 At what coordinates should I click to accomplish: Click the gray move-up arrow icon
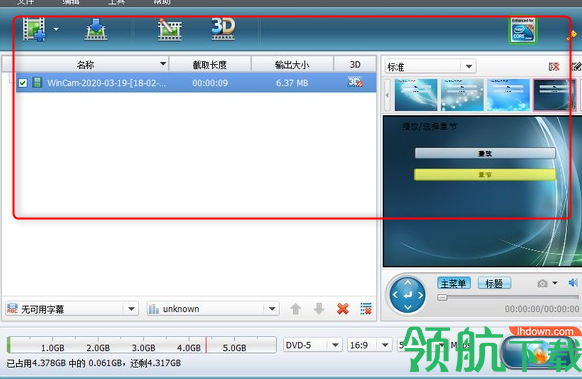[x=295, y=308]
